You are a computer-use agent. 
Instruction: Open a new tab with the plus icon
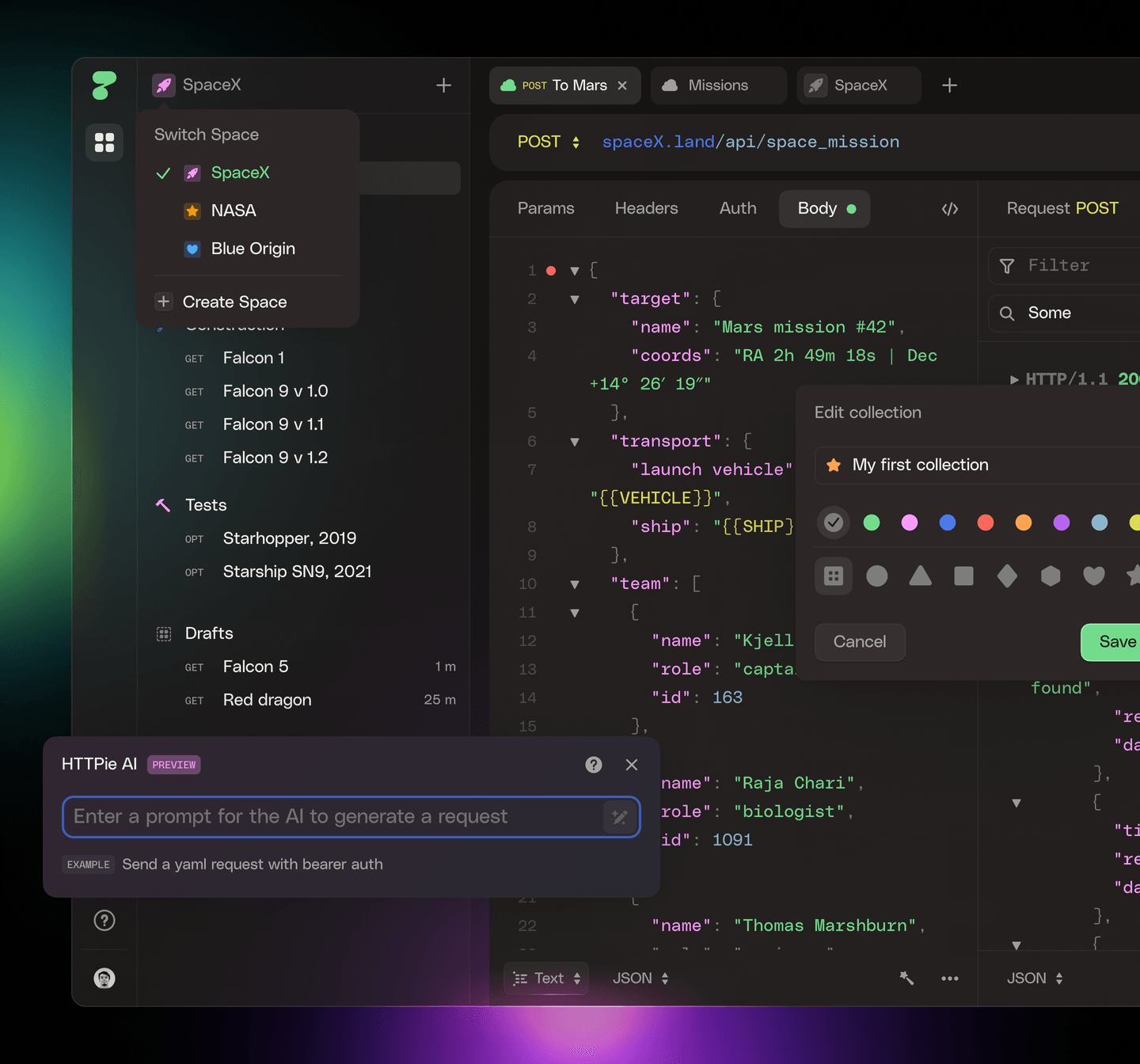[950, 85]
